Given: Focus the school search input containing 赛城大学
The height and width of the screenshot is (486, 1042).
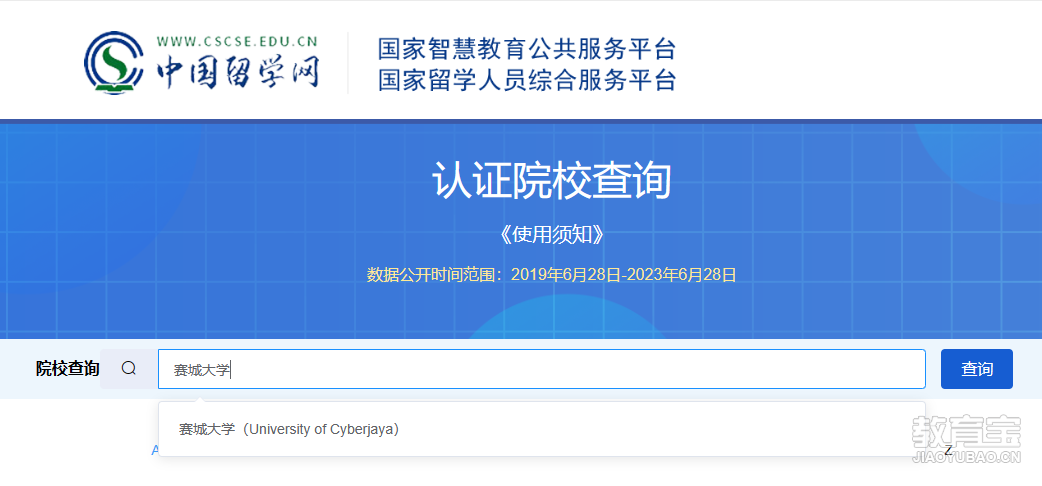Looking at the screenshot, I should click(542, 369).
